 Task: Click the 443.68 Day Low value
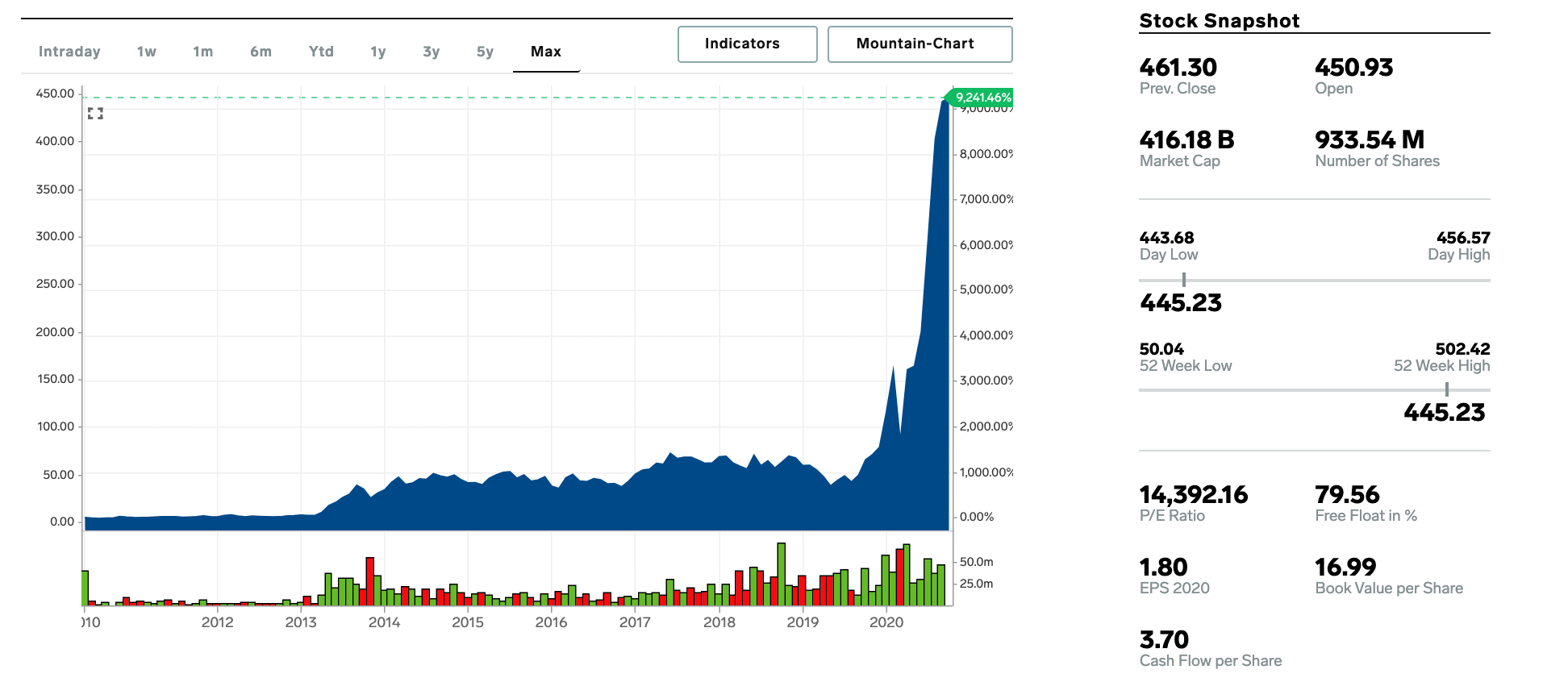(1166, 238)
